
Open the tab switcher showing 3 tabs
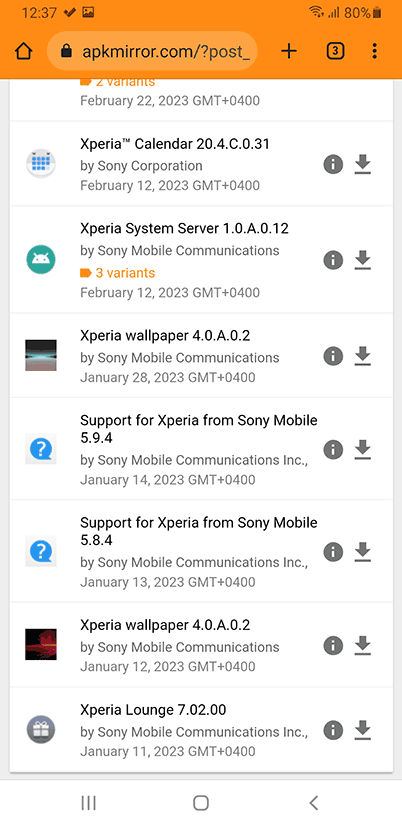click(x=335, y=51)
